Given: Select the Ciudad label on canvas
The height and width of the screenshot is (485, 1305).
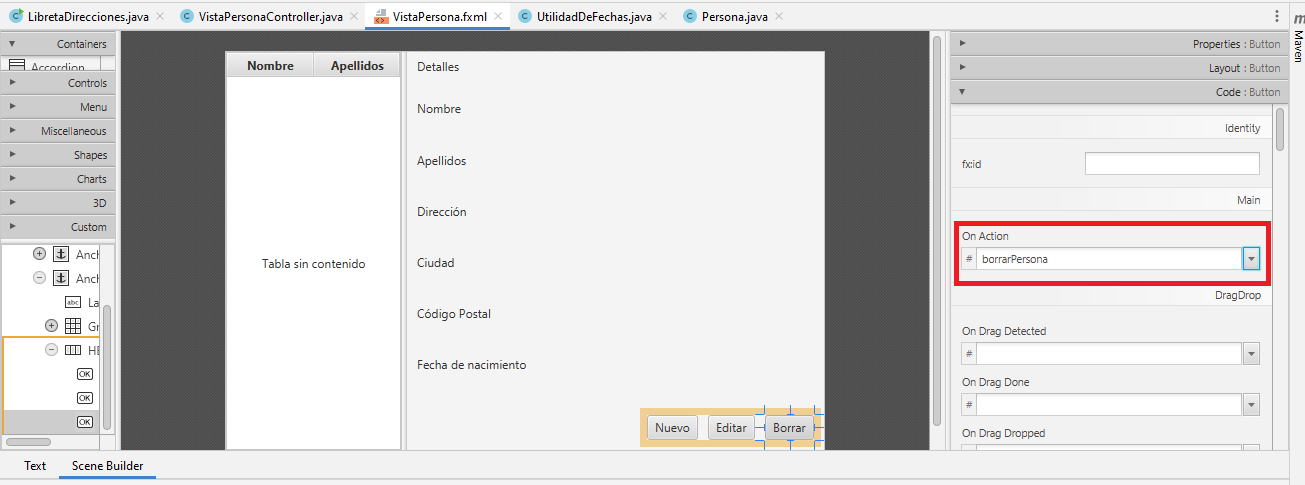Looking at the screenshot, I should click(x=436, y=263).
